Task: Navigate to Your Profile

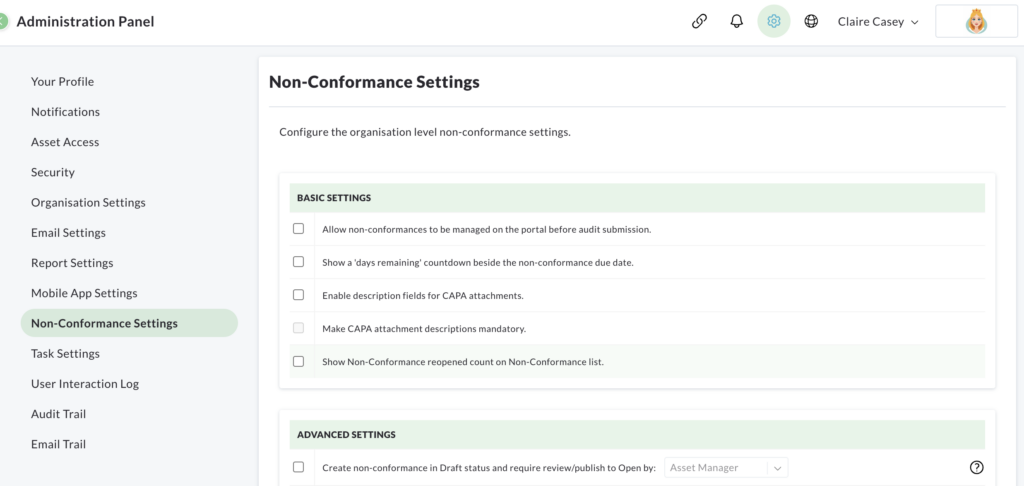Action: tap(62, 82)
